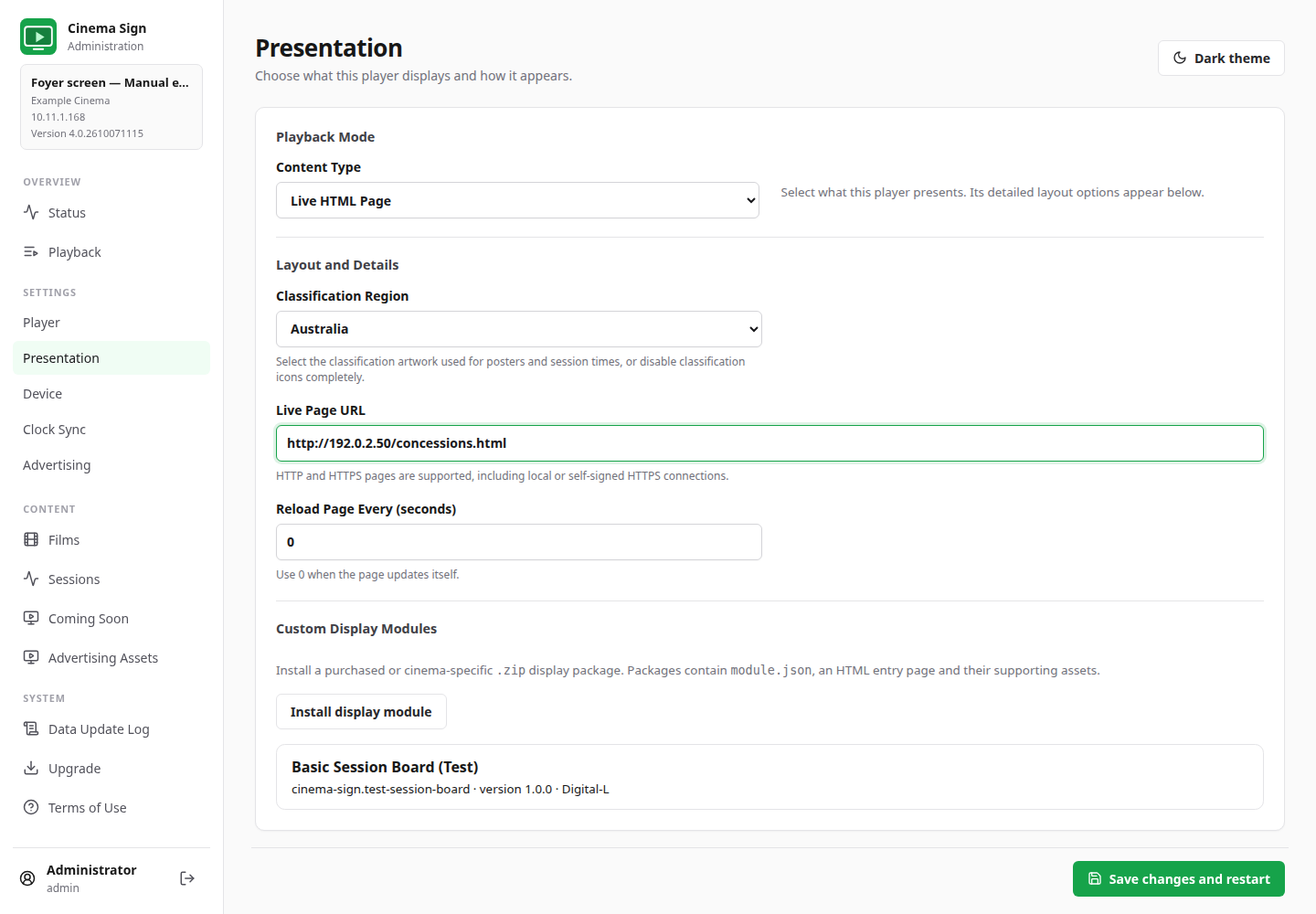Click the Reload Page Every seconds field
The image size is (1316, 914).
(x=519, y=542)
